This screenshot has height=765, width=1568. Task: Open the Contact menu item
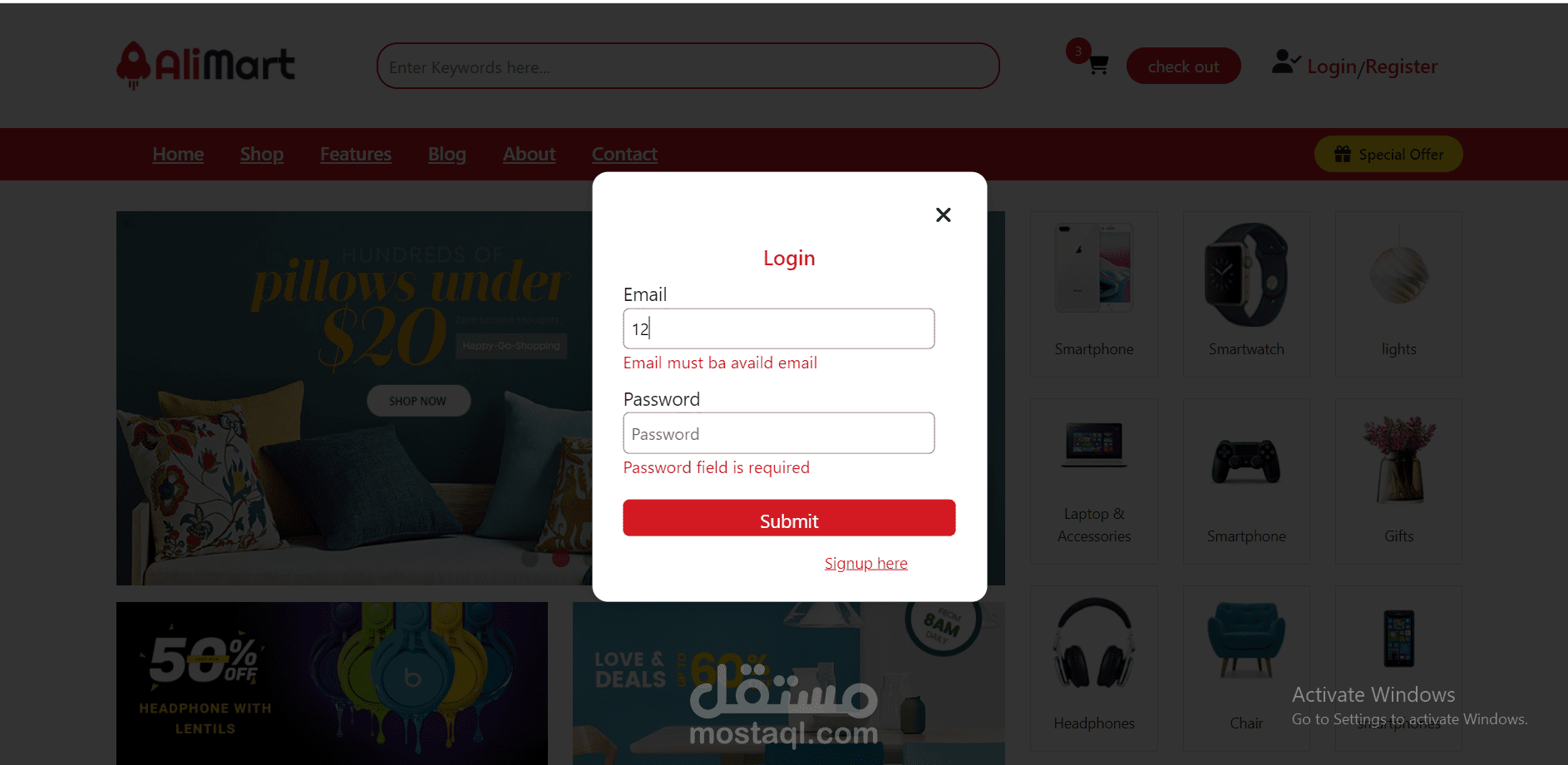point(624,154)
